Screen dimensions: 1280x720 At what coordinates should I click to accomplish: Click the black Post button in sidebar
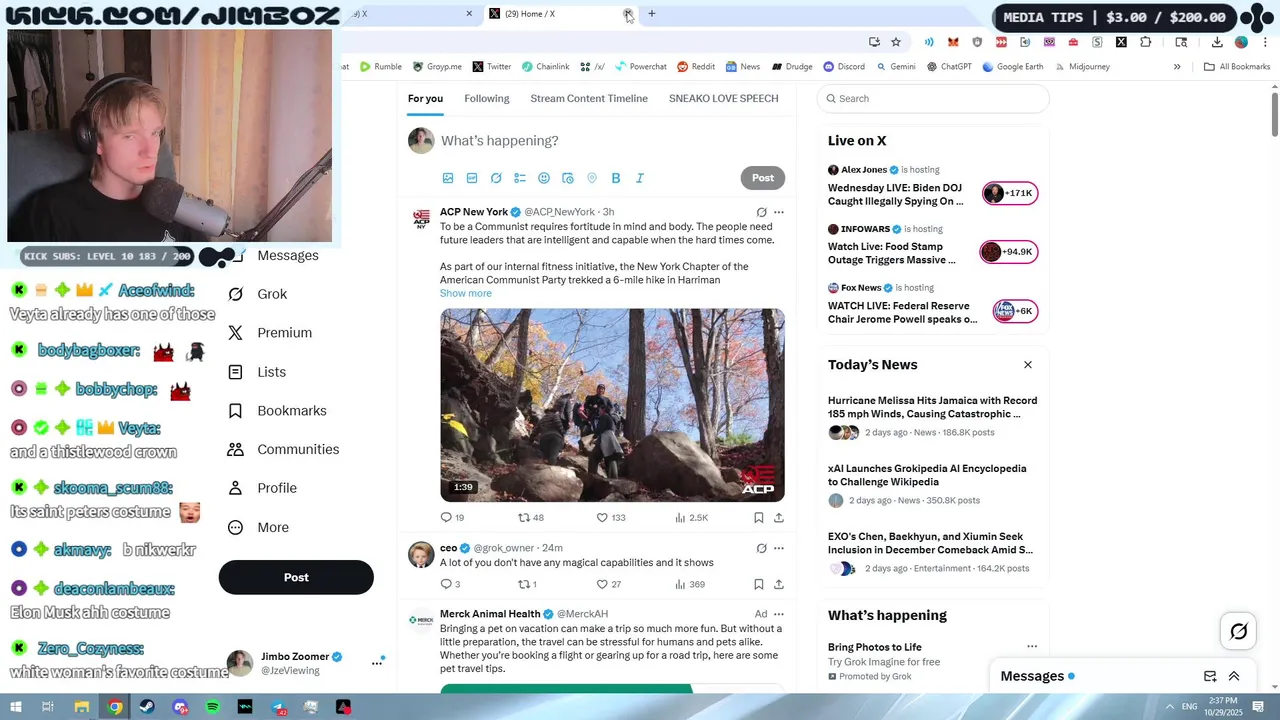pos(296,577)
